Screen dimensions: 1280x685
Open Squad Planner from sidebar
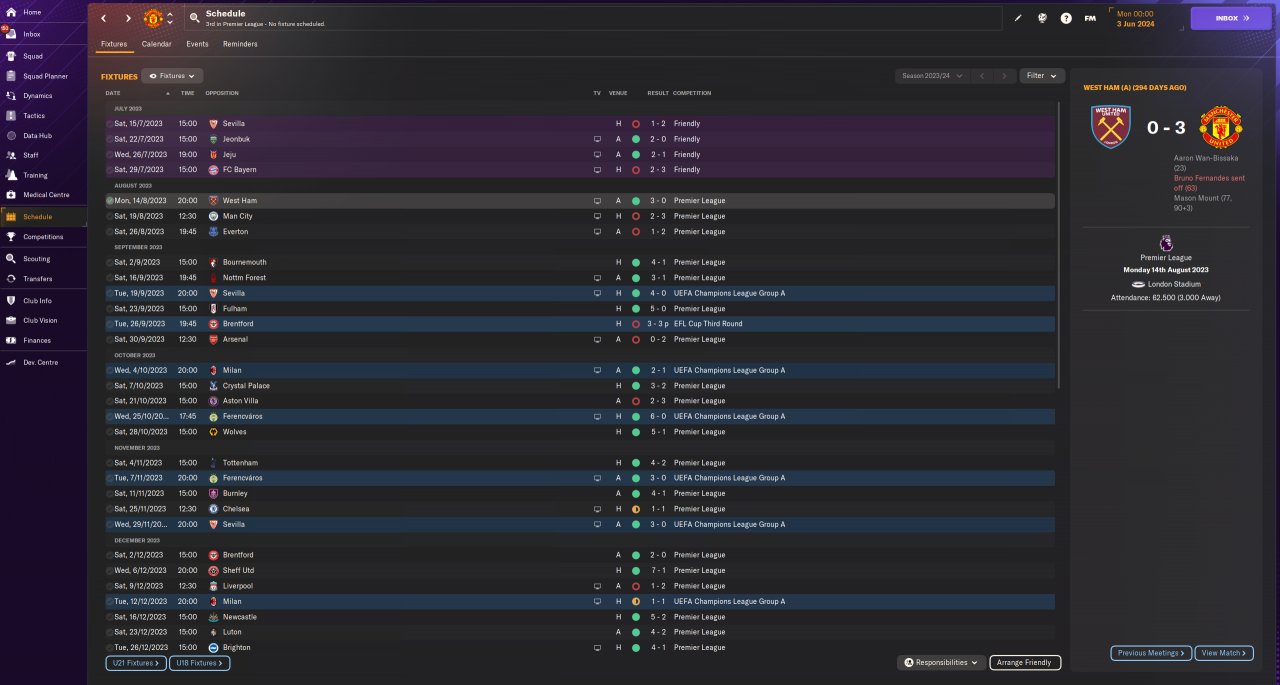[x=44, y=76]
